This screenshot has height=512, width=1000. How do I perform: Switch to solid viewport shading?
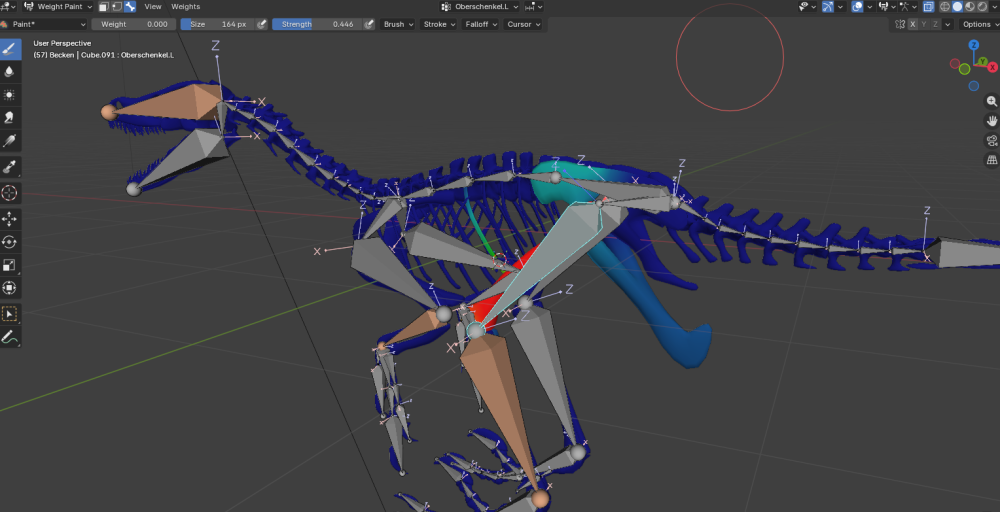[957, 6]
